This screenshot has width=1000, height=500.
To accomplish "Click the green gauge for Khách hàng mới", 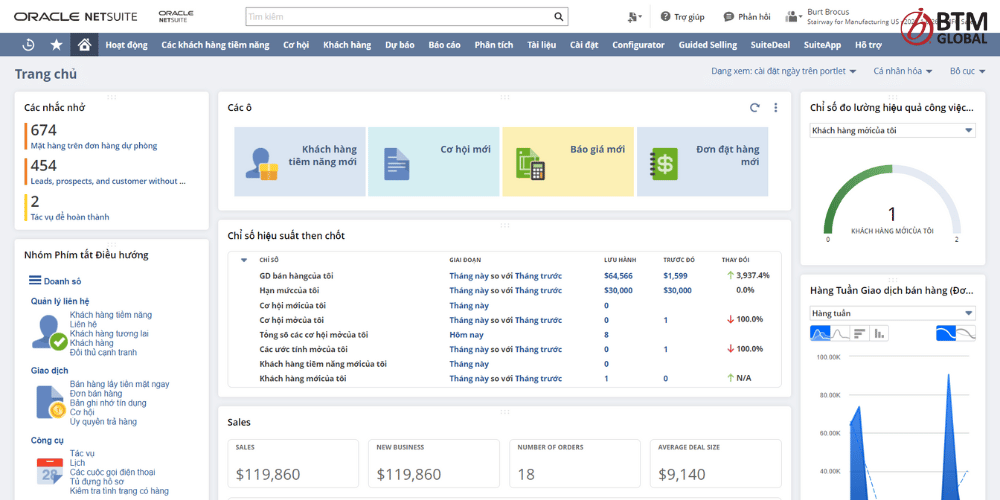I will point(892,202).
